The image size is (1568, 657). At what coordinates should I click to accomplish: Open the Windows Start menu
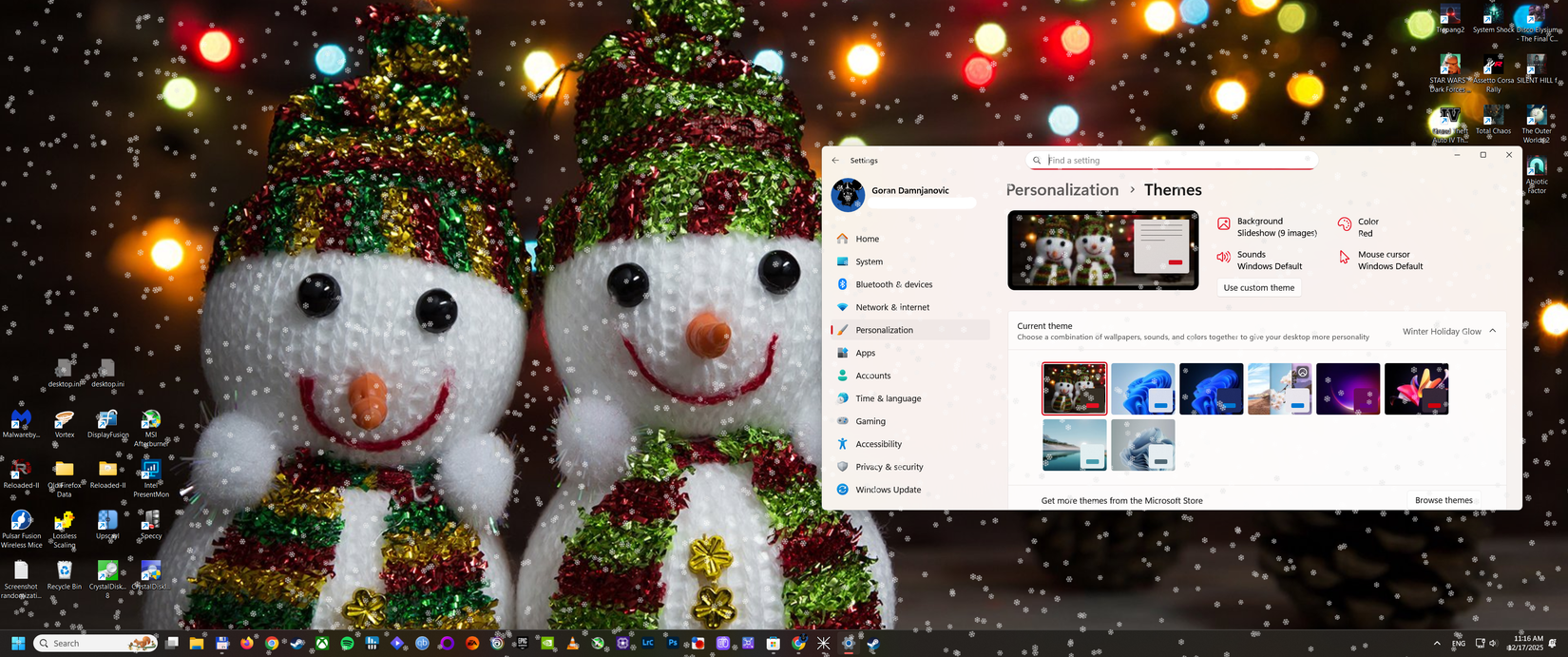coord(18,644)
